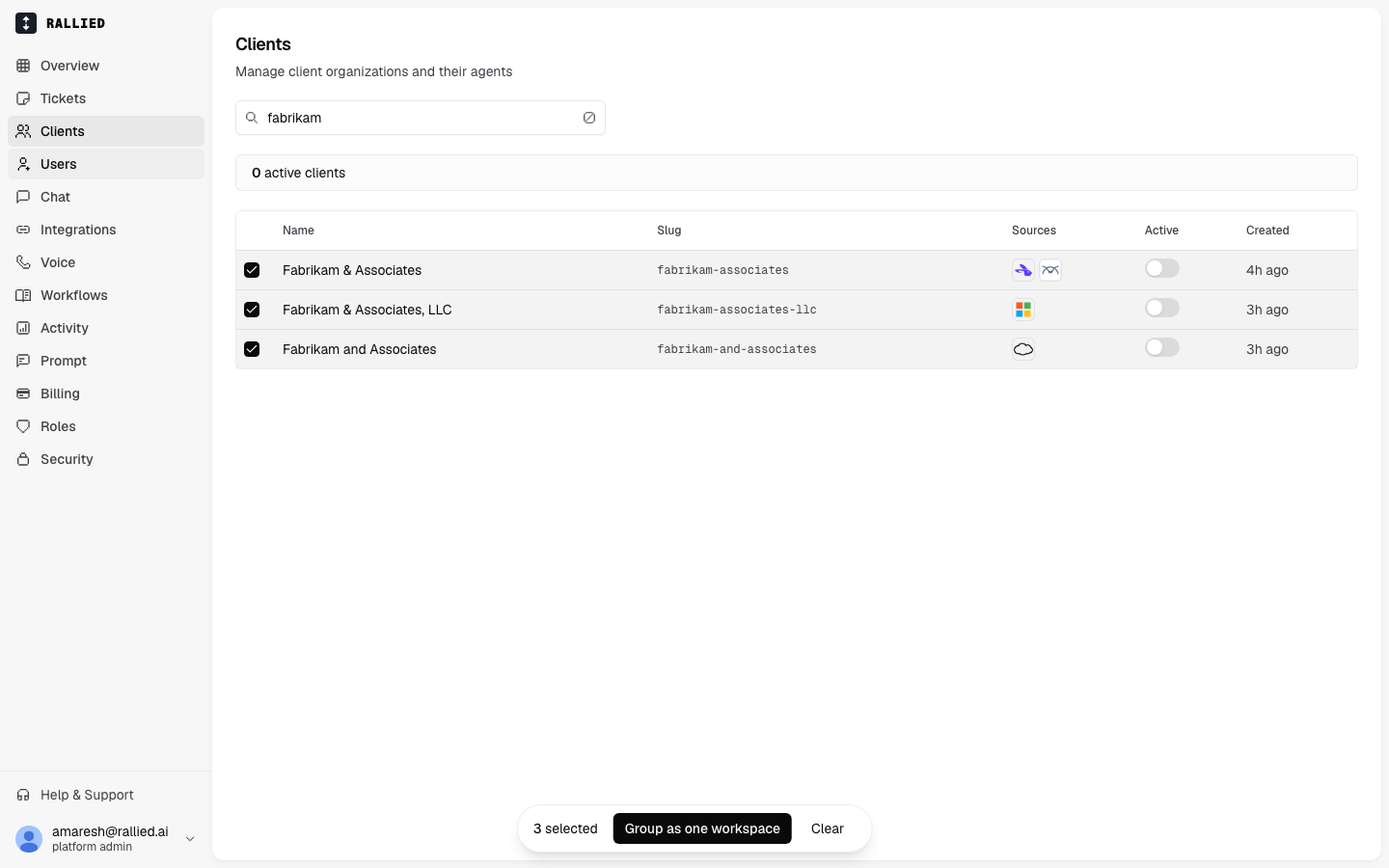Click the Clear selection button

click(828, 828)
